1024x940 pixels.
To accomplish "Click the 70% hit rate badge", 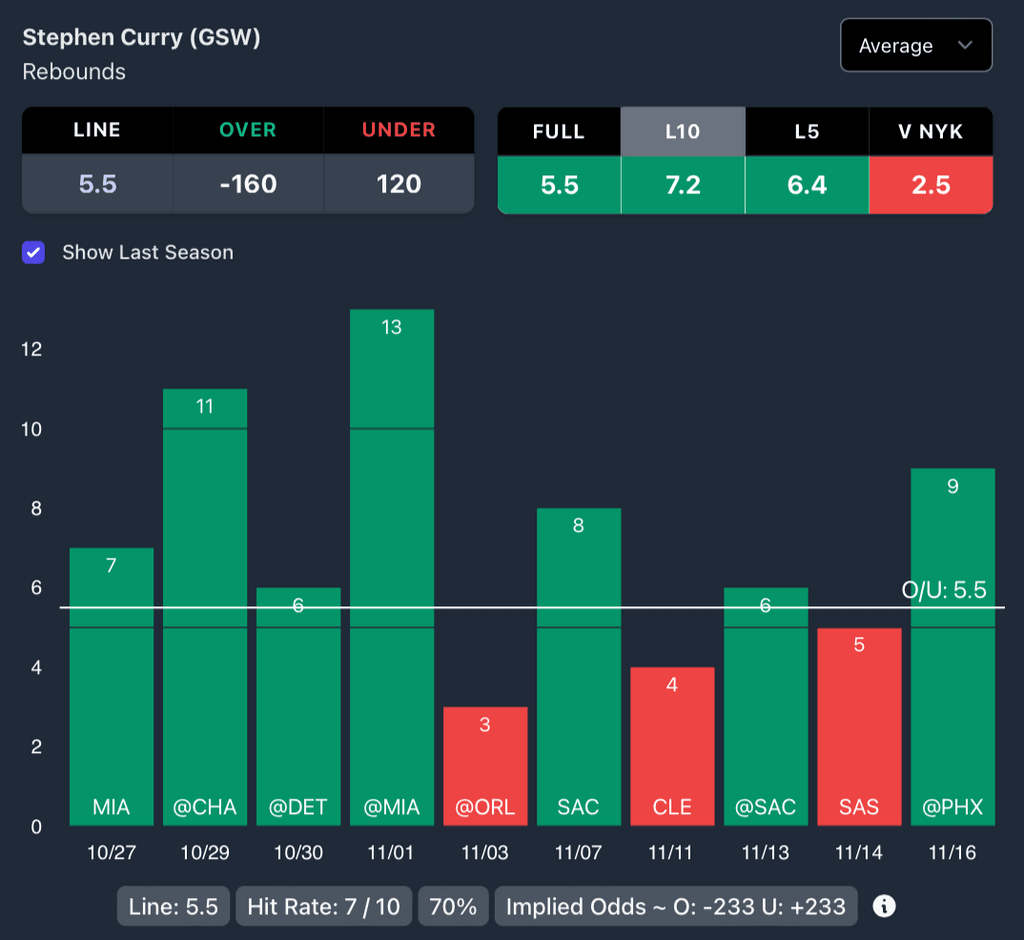I will [453, 907].
